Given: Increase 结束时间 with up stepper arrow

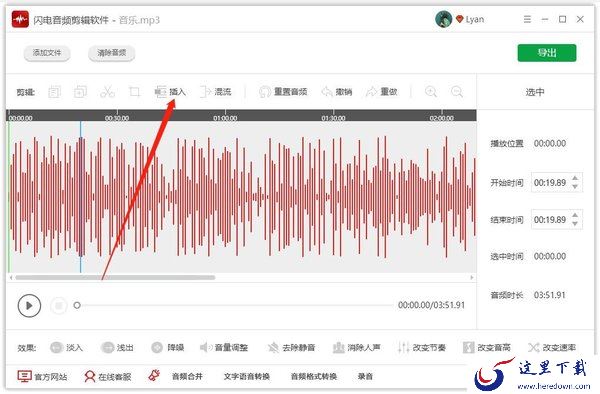Looking at the screenshot, I should coord(575,215).
